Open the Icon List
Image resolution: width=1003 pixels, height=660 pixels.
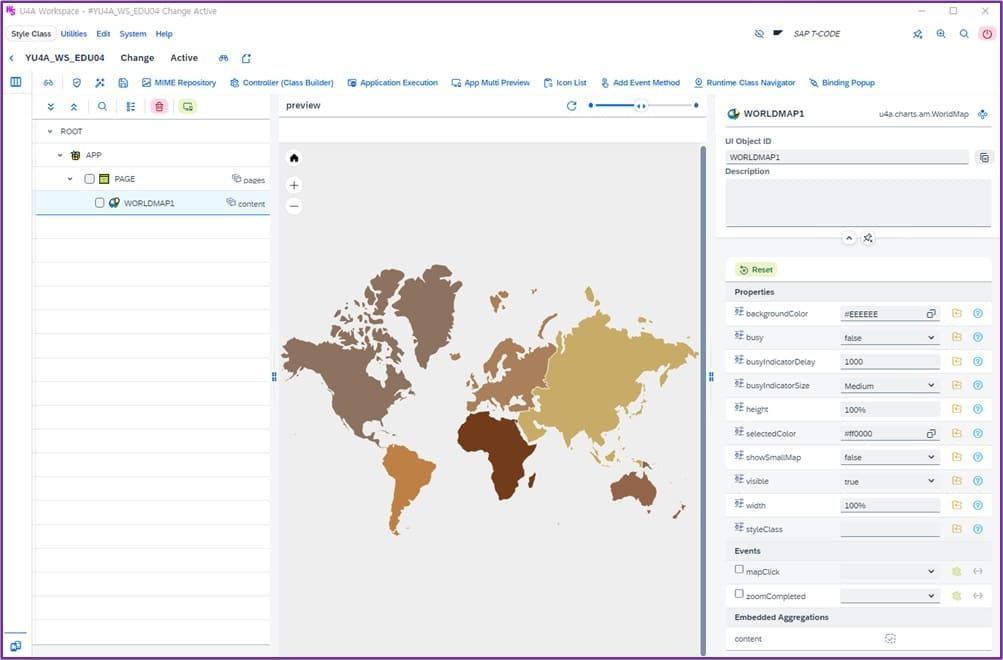(565, 82)
